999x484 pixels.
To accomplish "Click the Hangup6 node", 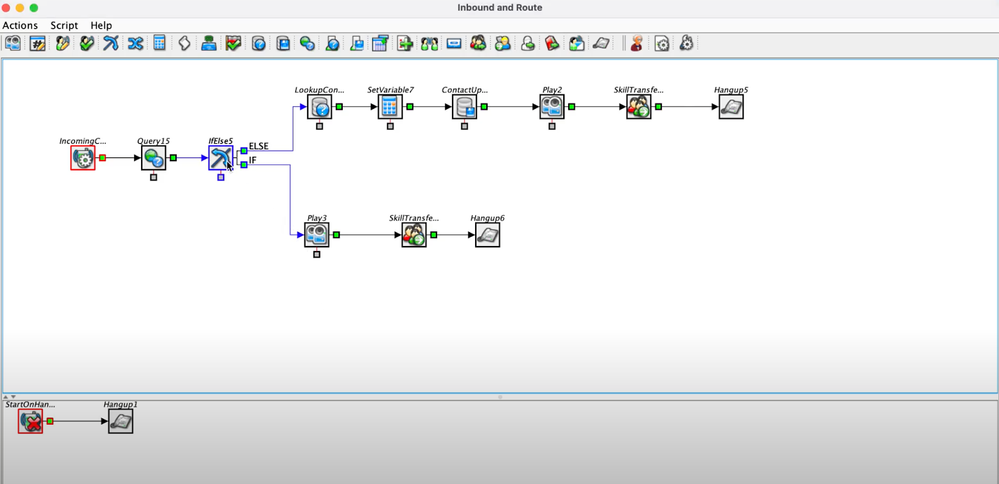I will point(487,235).
